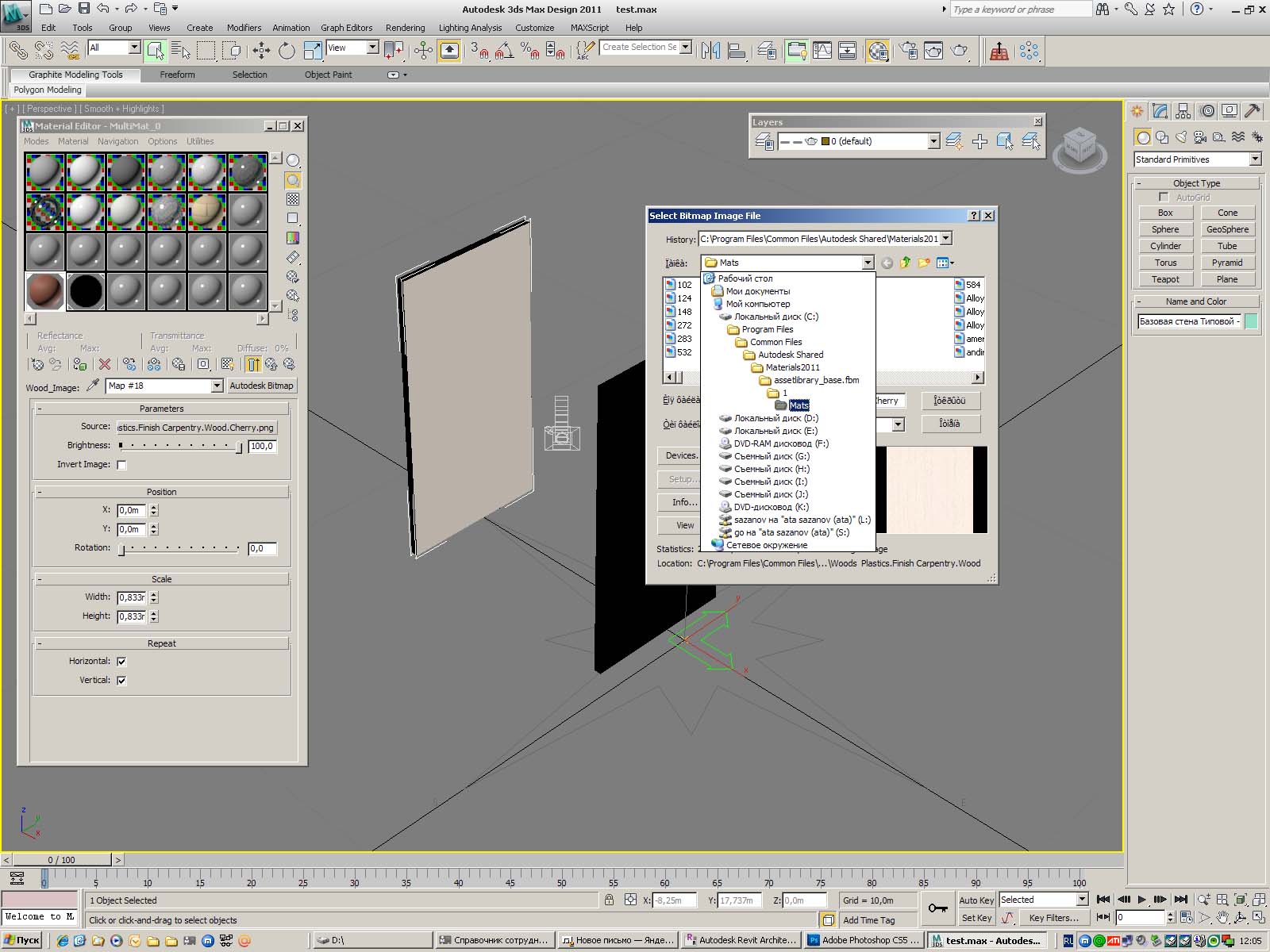Open Curve Editor icon in toolbar
The width and height of the screenshot is (1270, 952).
click(x=822, y=51)
